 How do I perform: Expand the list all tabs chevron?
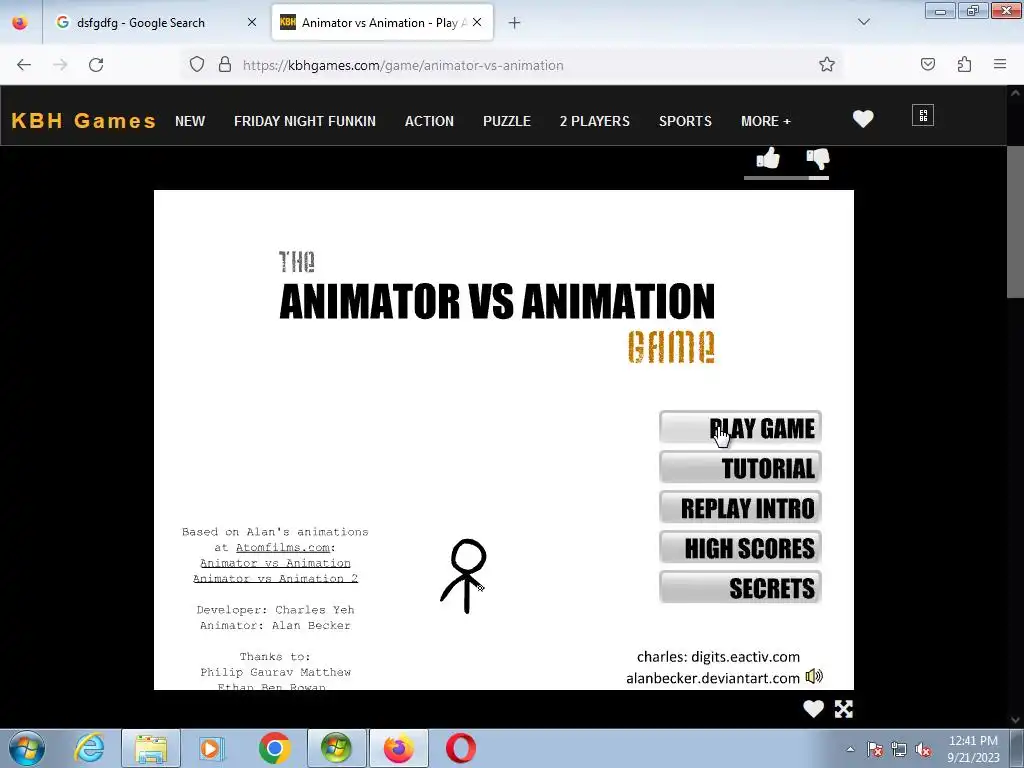863,22
